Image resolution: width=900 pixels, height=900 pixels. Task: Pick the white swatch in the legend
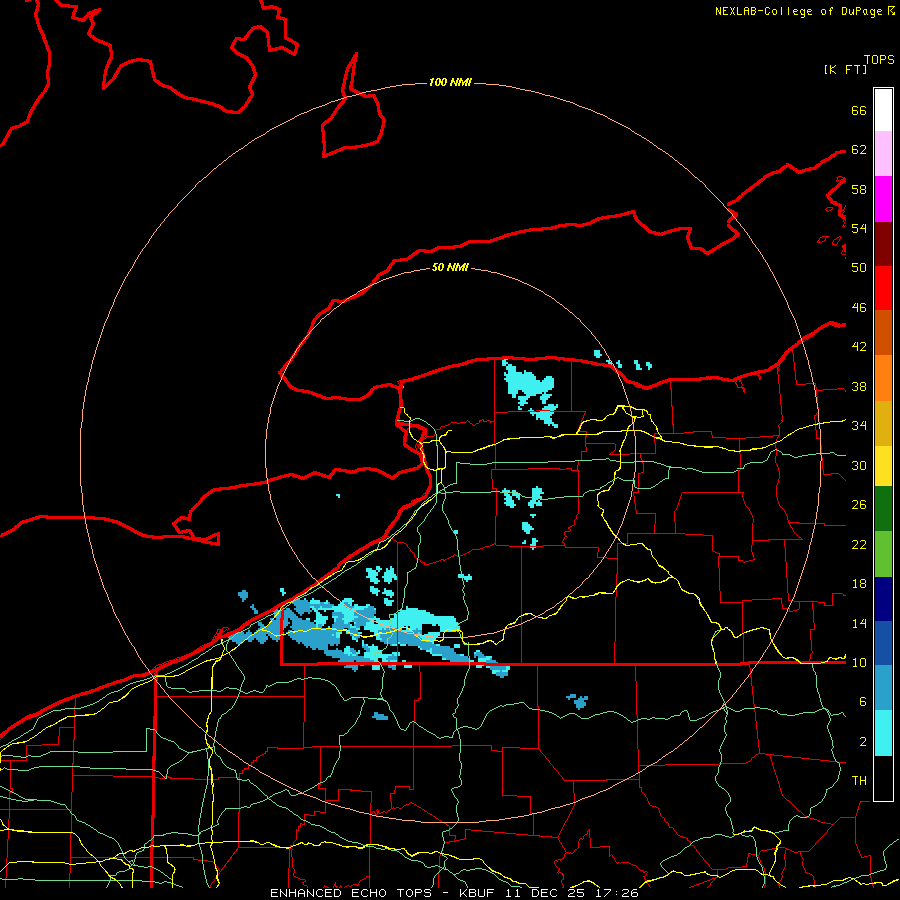click(883, 110)
